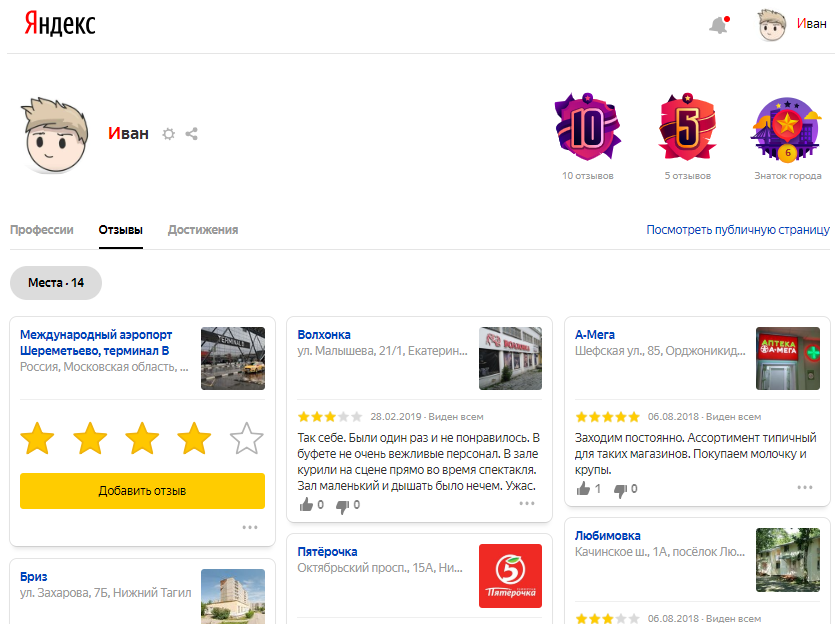Select the Отзывы tab
This screenshot has width=840, height=624.
(x=121, y=230)
